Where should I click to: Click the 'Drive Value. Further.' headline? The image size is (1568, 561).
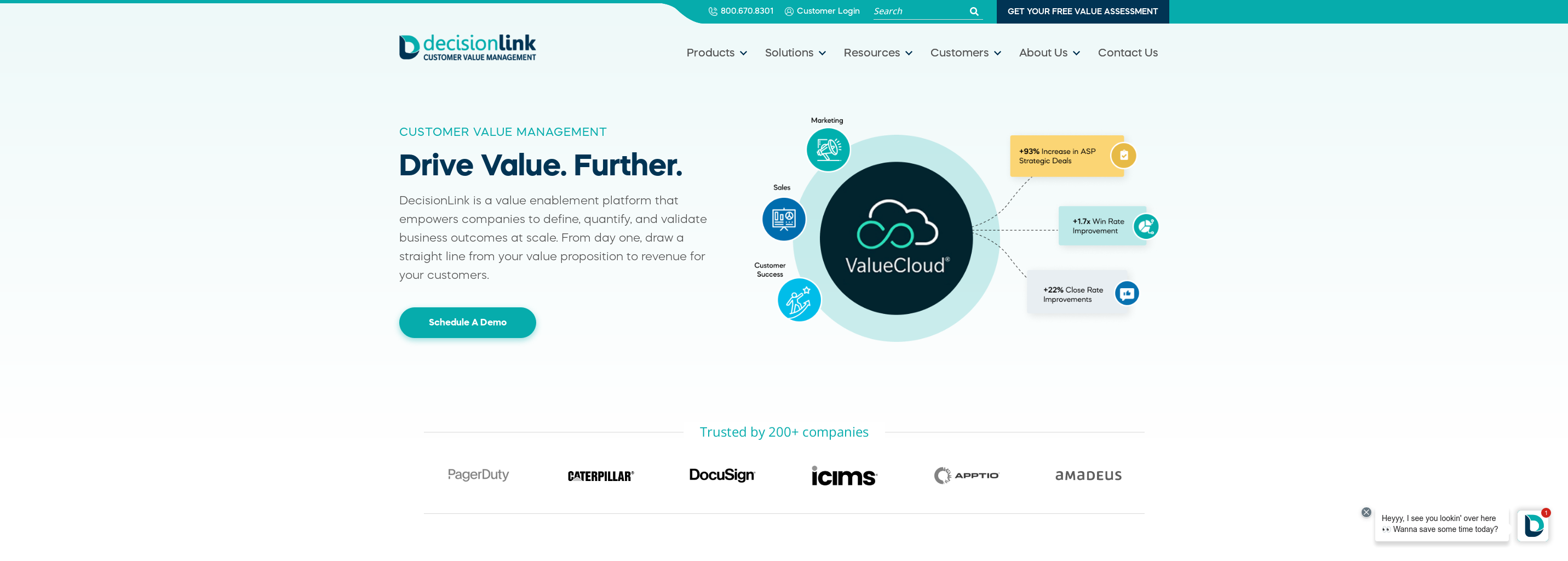541,165
